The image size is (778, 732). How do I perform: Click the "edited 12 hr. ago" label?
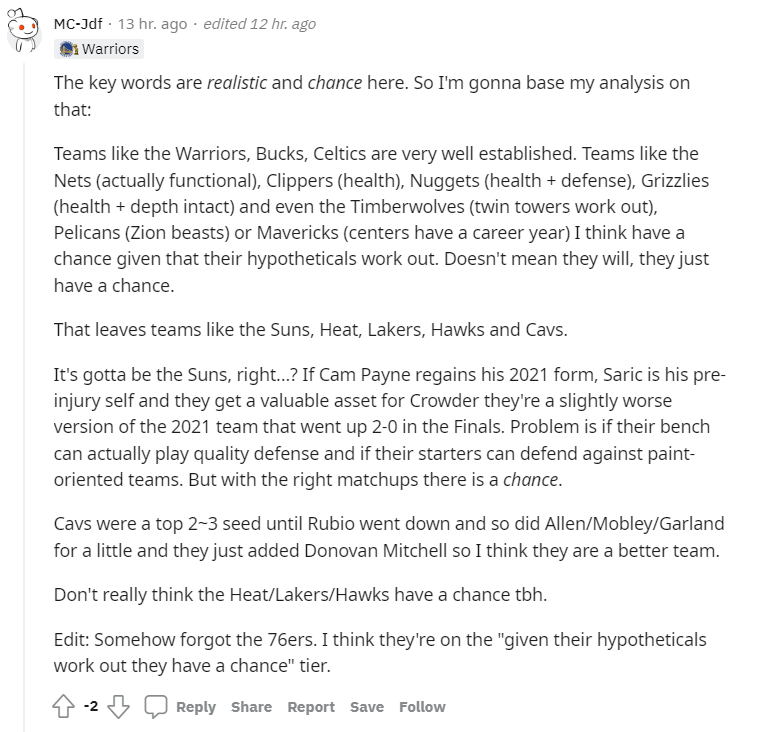[259, 24]
